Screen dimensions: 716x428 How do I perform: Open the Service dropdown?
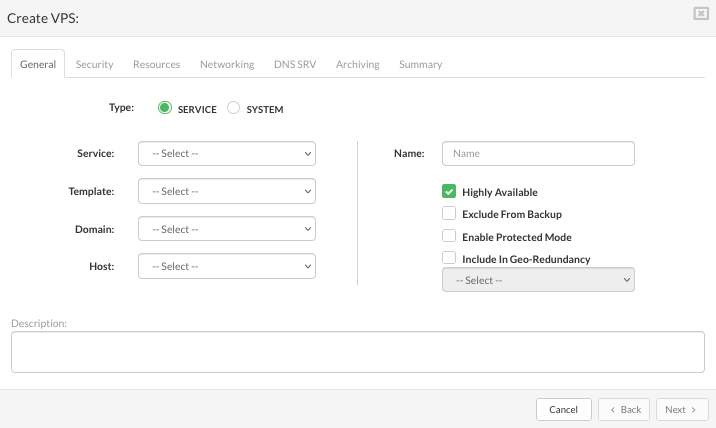click(x=227, y=154)
